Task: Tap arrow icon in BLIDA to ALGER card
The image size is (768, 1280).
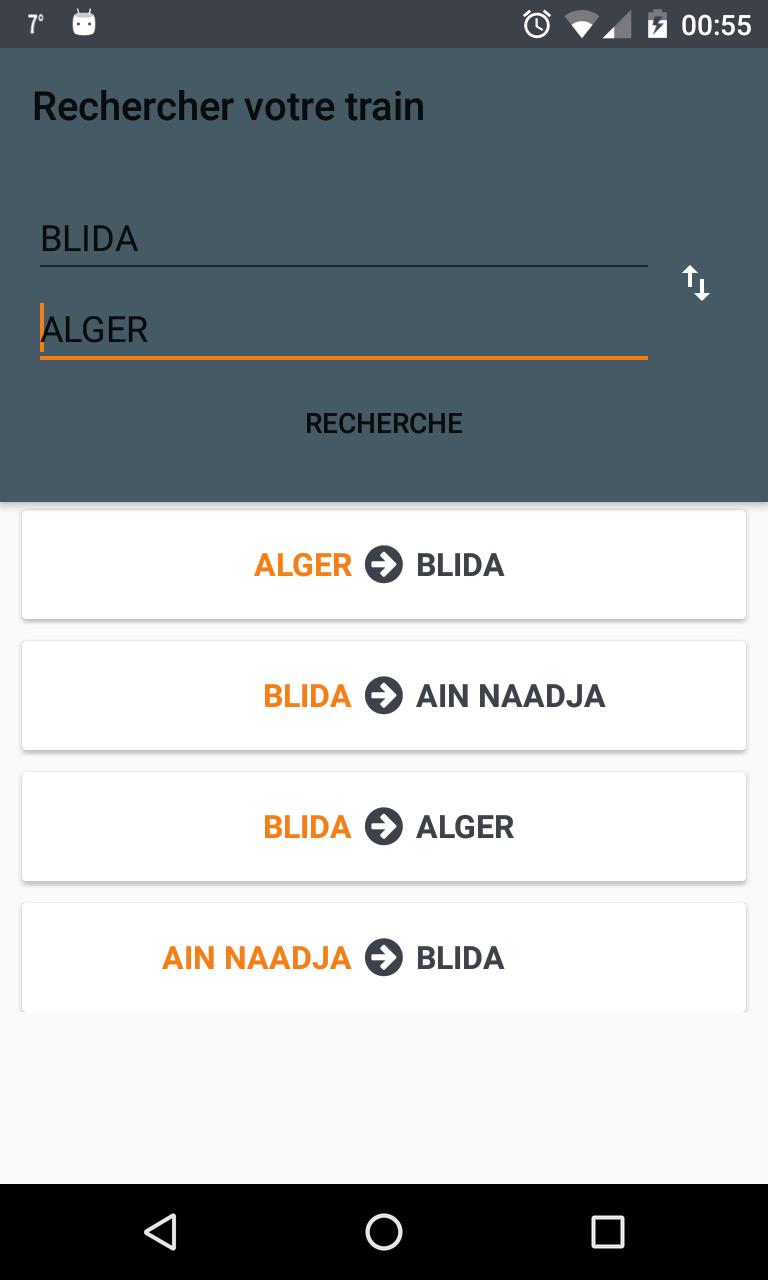Action: coord(384,827)
